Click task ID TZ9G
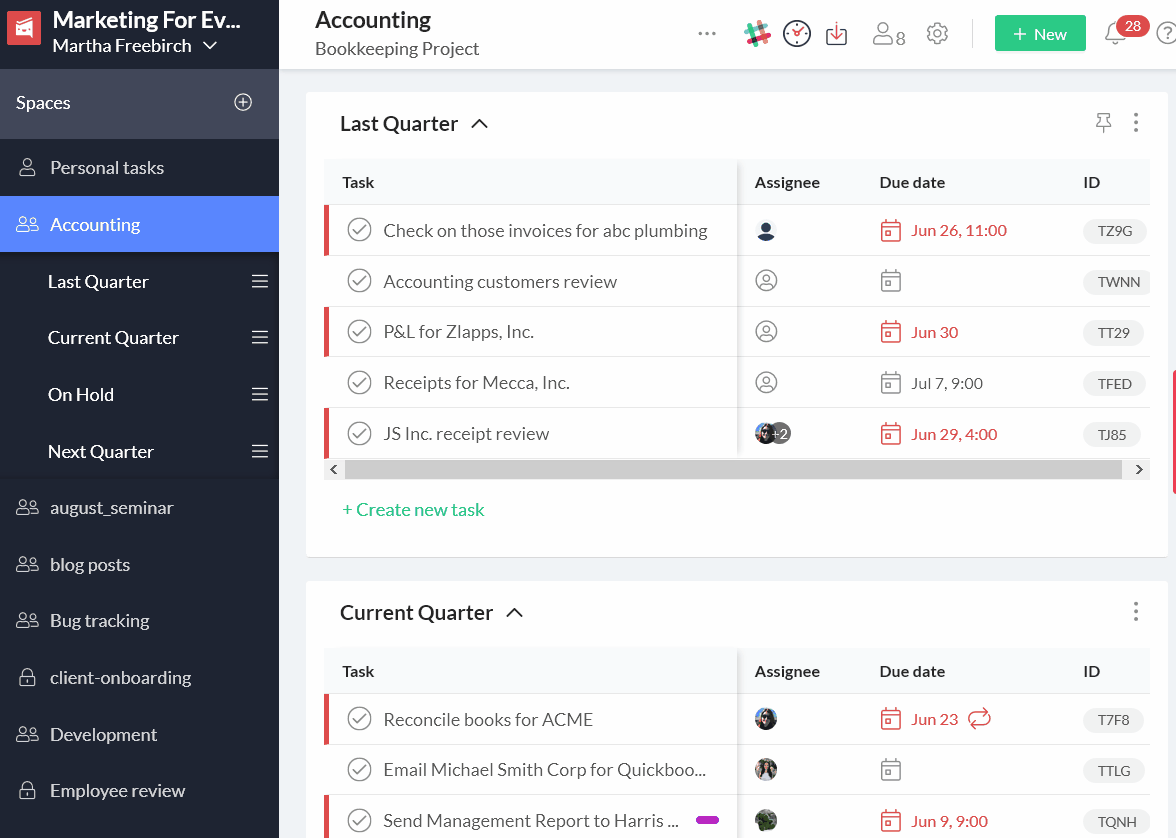 pos(1114,231)
